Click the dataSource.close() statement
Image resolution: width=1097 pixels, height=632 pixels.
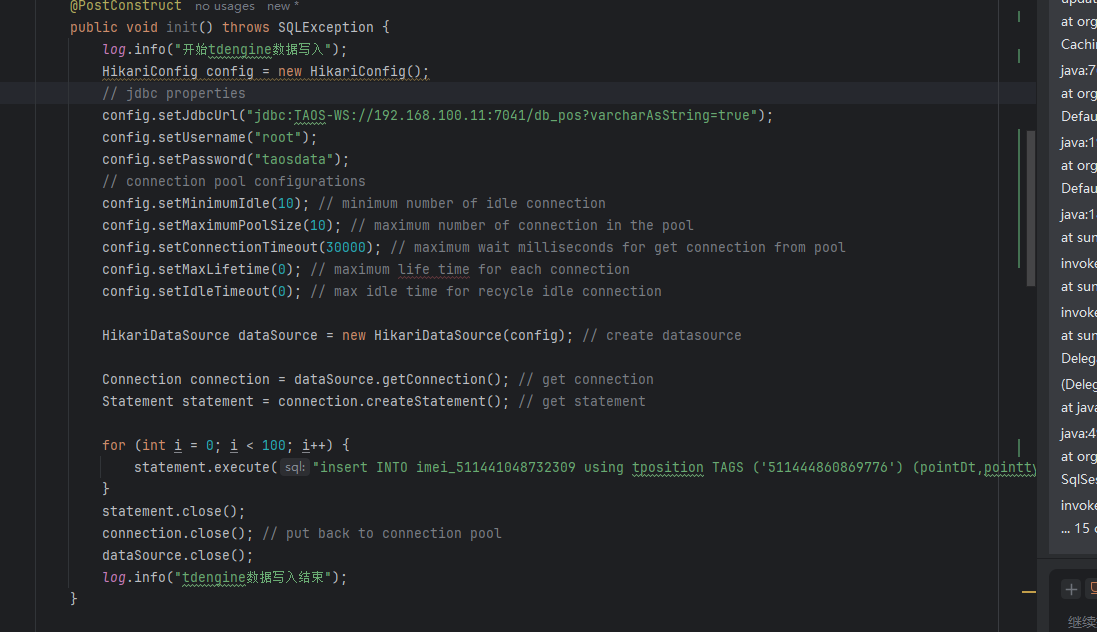[x=177, y=555]
